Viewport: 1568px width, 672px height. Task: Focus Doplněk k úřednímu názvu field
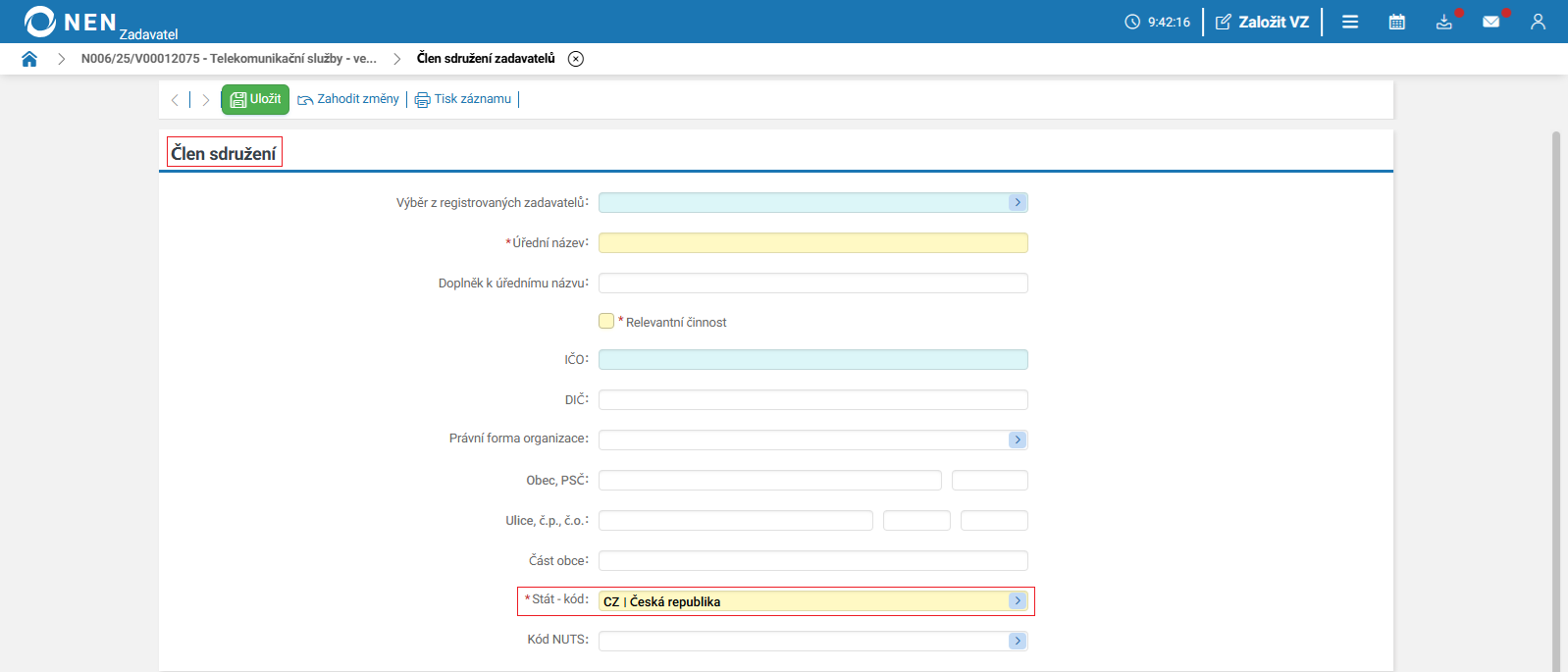[x=813, y=283]
